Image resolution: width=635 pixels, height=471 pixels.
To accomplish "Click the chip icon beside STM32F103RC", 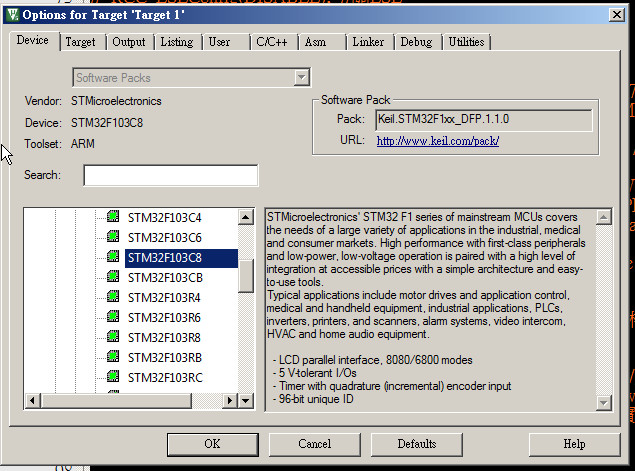I will point(113,376).
